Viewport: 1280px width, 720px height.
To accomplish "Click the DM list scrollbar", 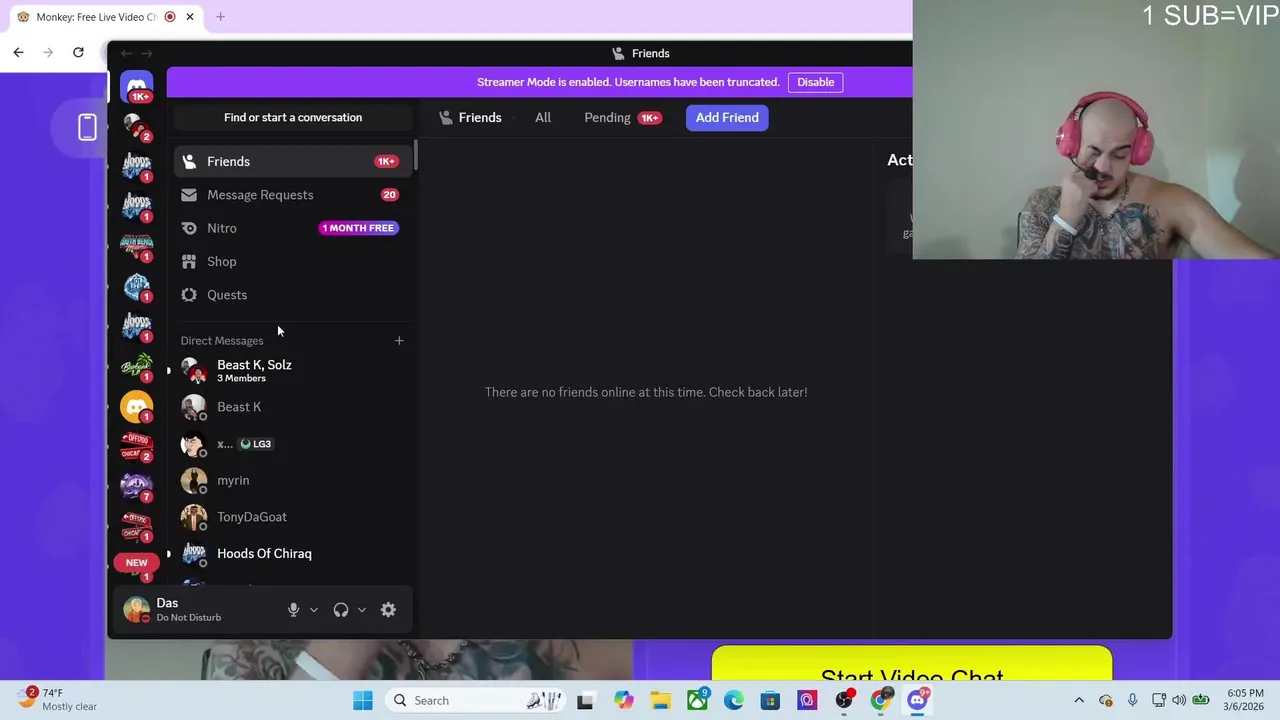I will point(415,155).
